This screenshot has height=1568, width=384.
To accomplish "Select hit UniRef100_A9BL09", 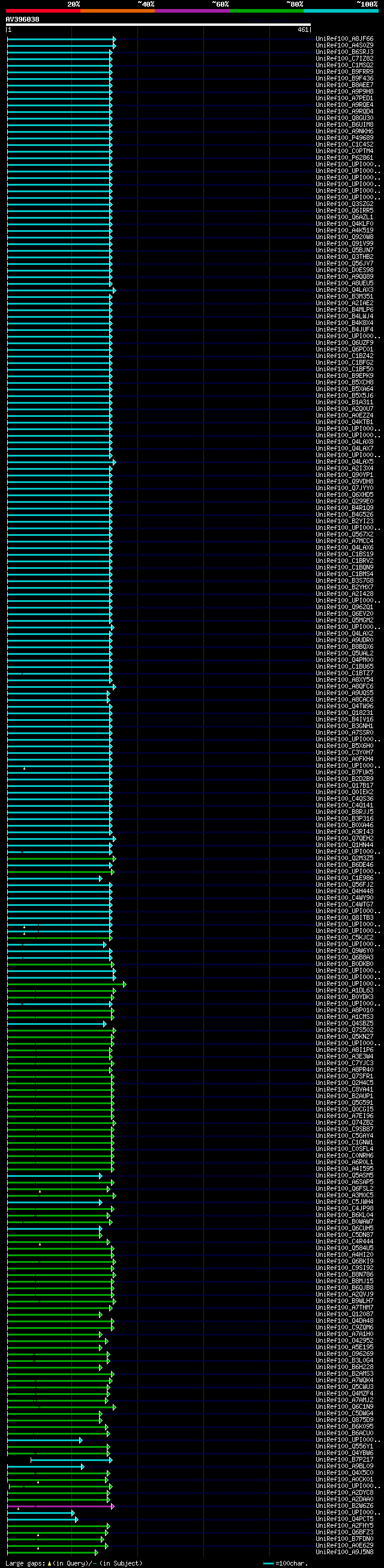I will coord(344,1466).
